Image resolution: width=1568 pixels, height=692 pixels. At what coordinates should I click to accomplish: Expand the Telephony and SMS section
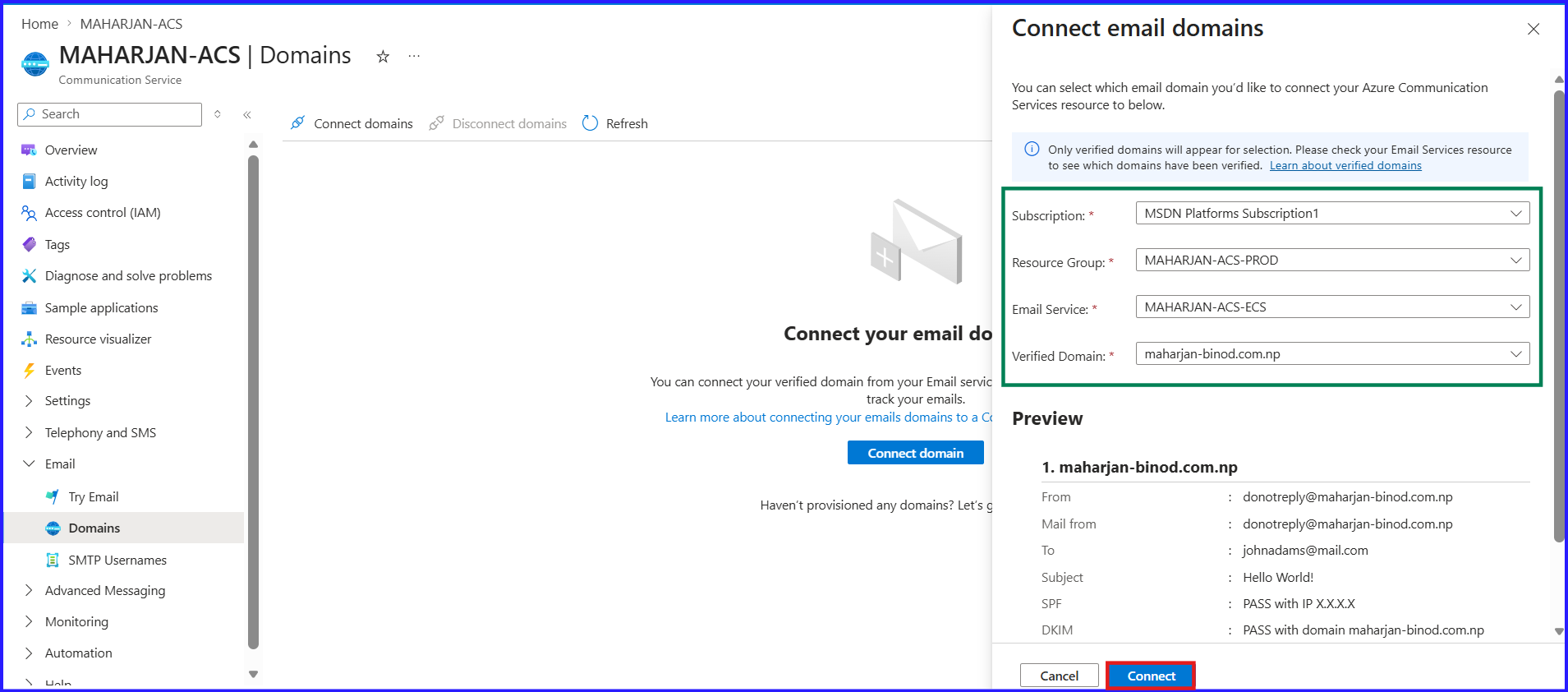(29, 433)
